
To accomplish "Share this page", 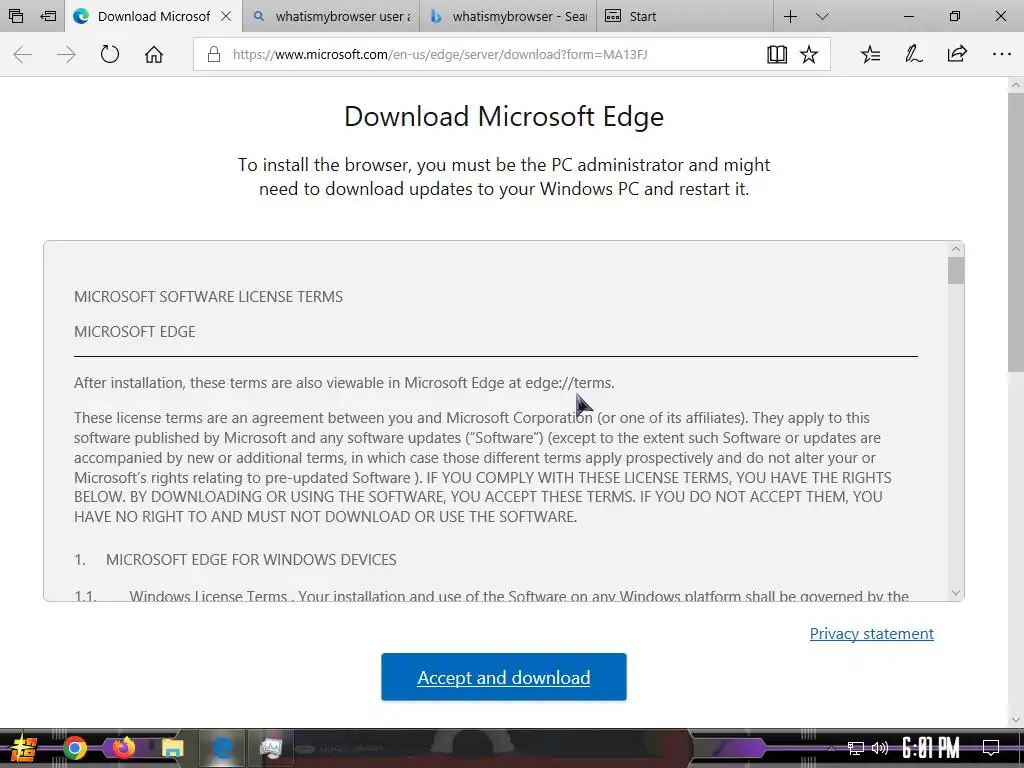I will pyautogui.click(x=957, y=54).
